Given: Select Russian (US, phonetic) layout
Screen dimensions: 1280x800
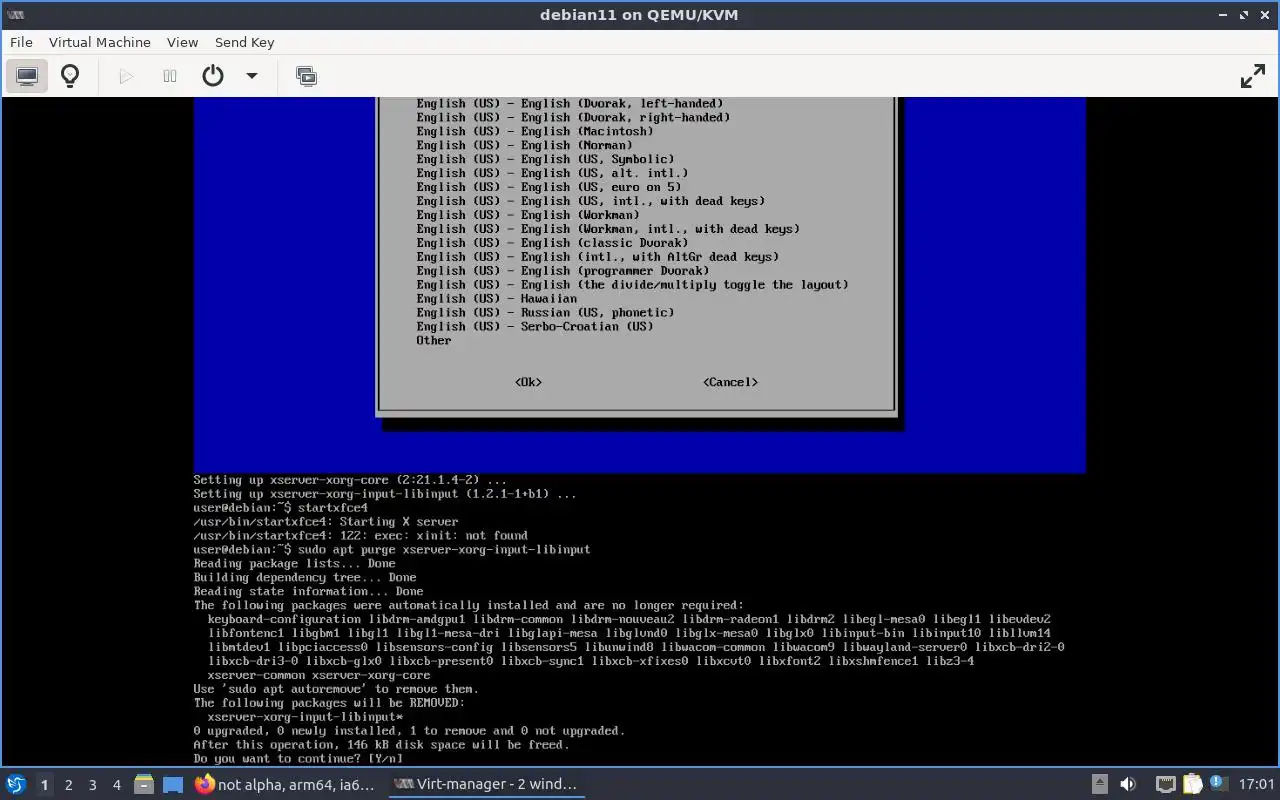Looking at the screenshot, I should click(x=546, y=313).
